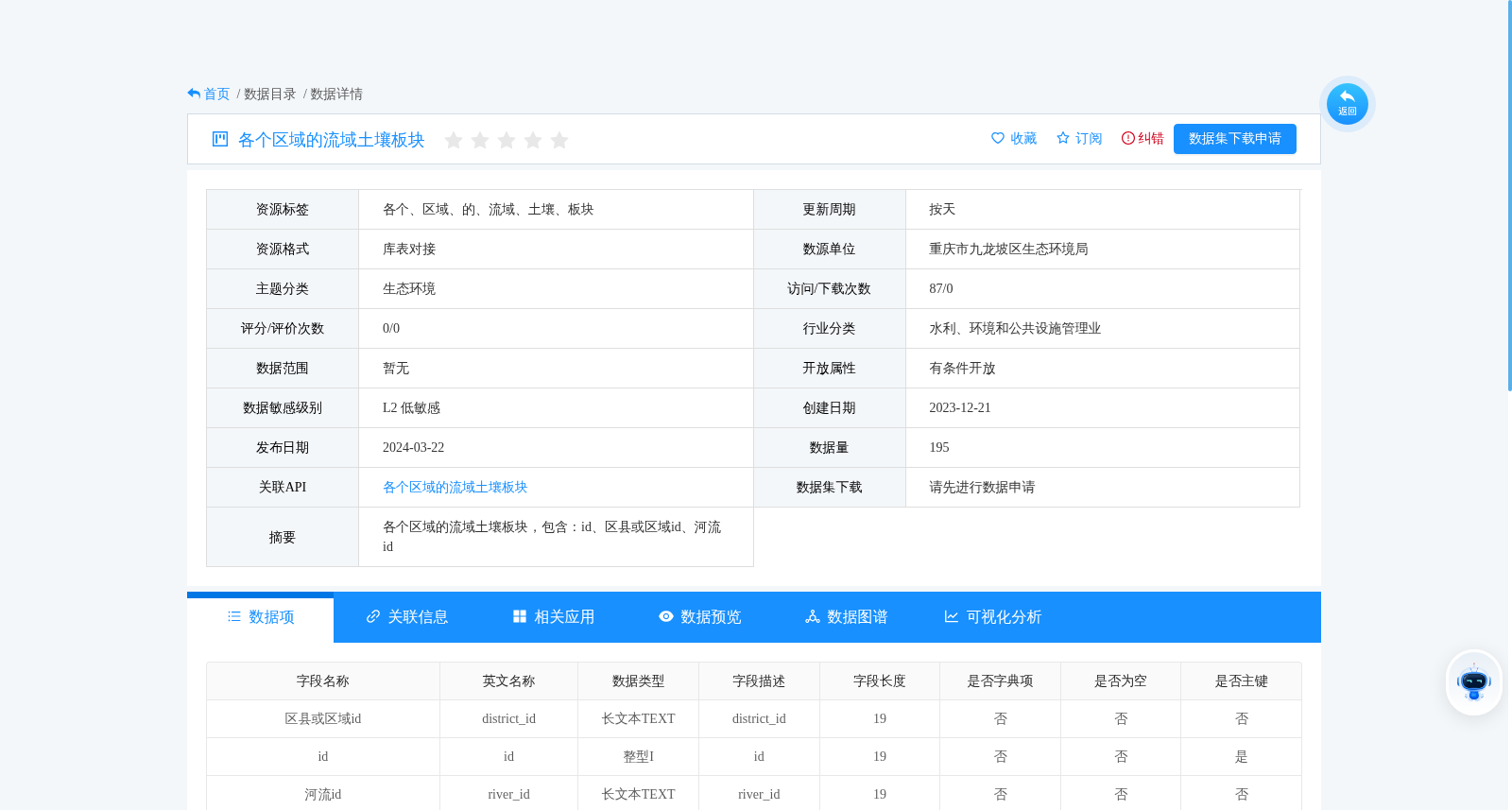The height and width of the screenshot is (810, 1512).
Task: Click the list icon on 数据项 tab
Action: [x=234, y=616]
